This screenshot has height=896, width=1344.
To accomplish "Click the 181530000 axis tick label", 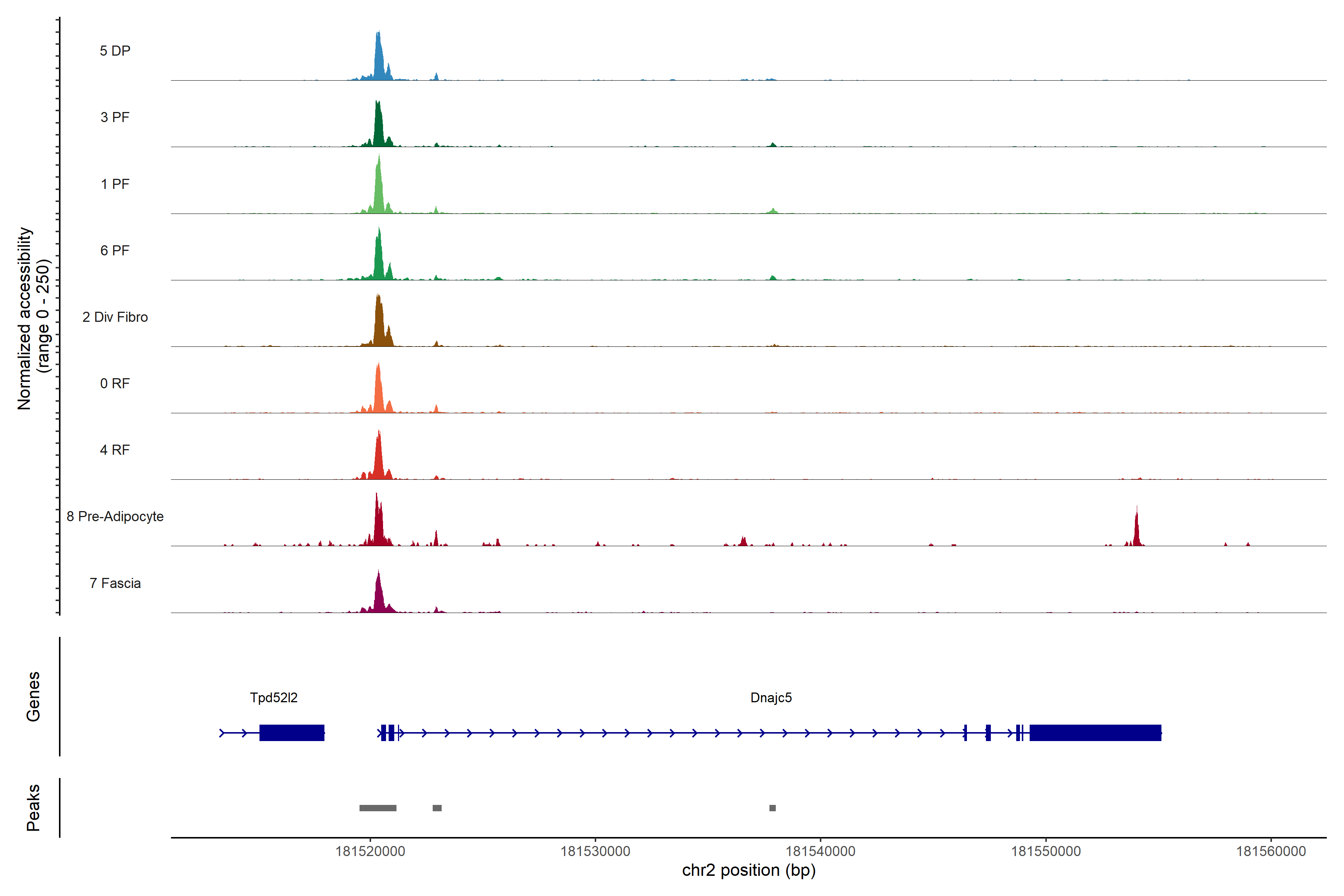I will (595, 852).
